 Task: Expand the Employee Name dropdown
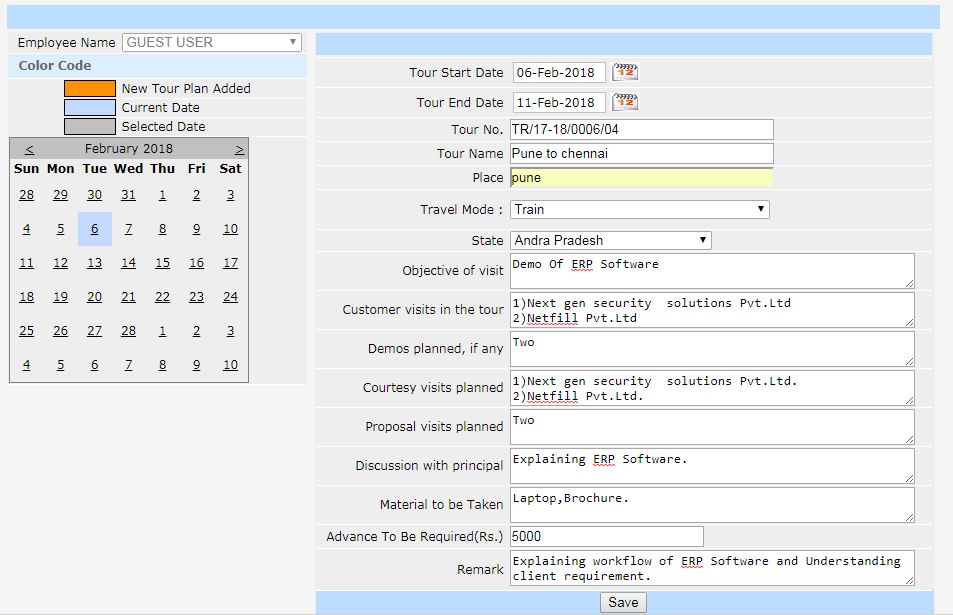click(x=212, y=42)
